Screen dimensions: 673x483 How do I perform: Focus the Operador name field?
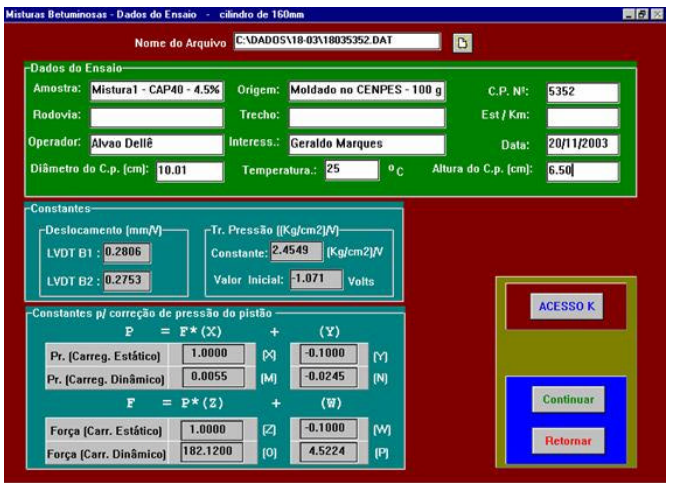[156, 143]
